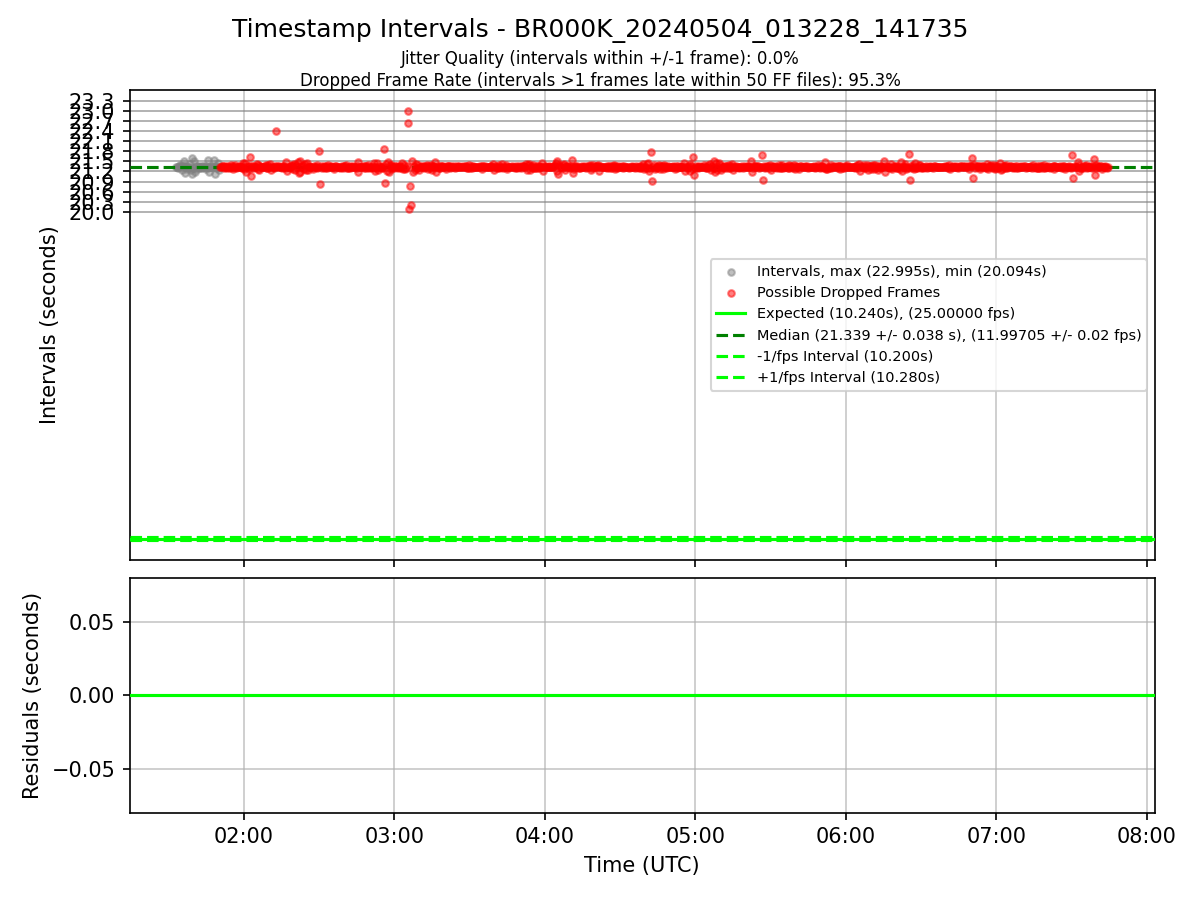This screenshot has height=900, width=1200.
Task: Click the '05:00' x-axis tick label
Action: click(x=695, y=835)
